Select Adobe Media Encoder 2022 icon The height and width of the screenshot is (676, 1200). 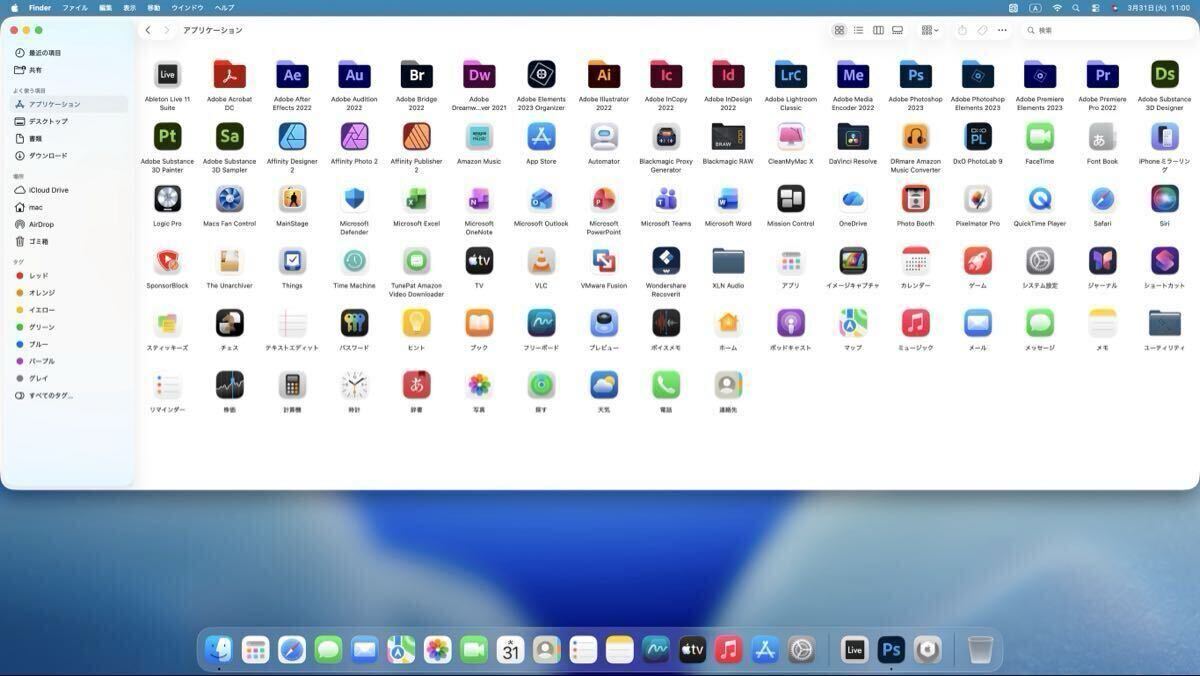point(853,75)
